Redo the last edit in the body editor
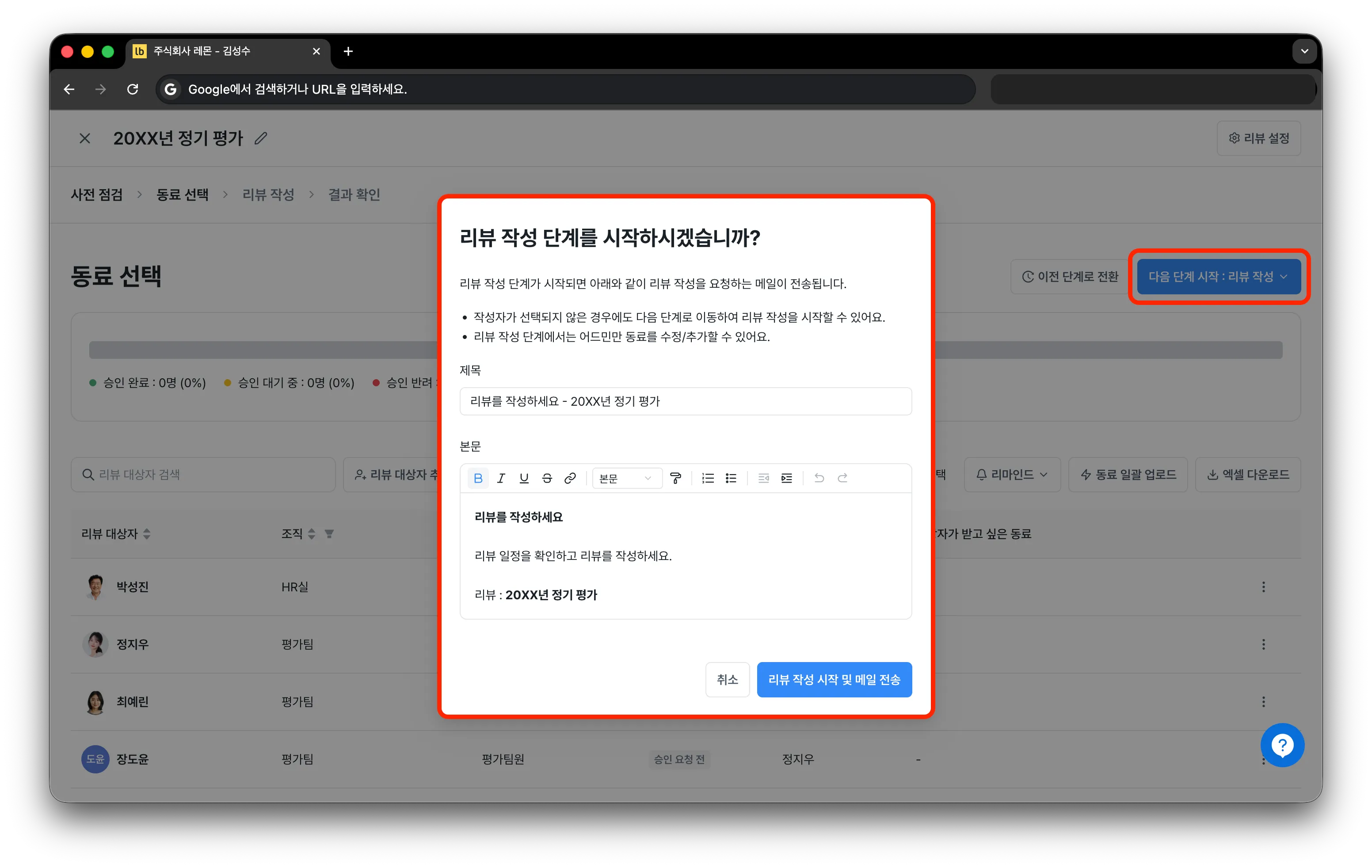 (842, 478)
